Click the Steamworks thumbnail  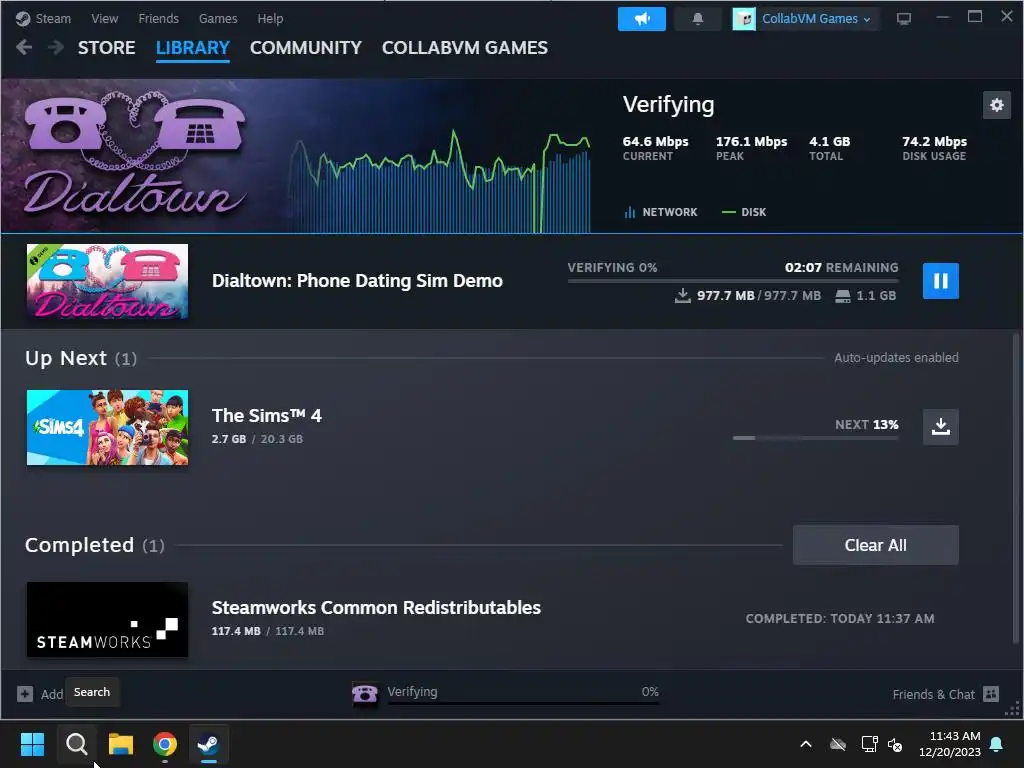107,620
